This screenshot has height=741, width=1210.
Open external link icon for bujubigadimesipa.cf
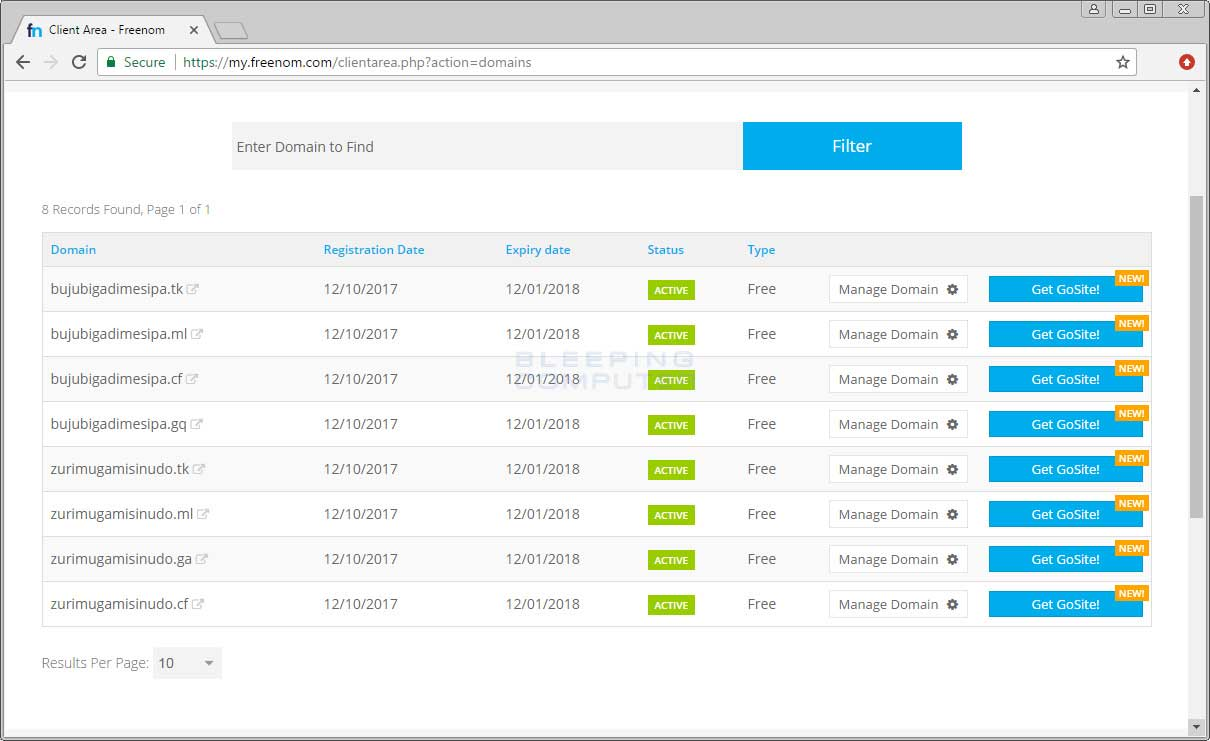coord(192,379)
